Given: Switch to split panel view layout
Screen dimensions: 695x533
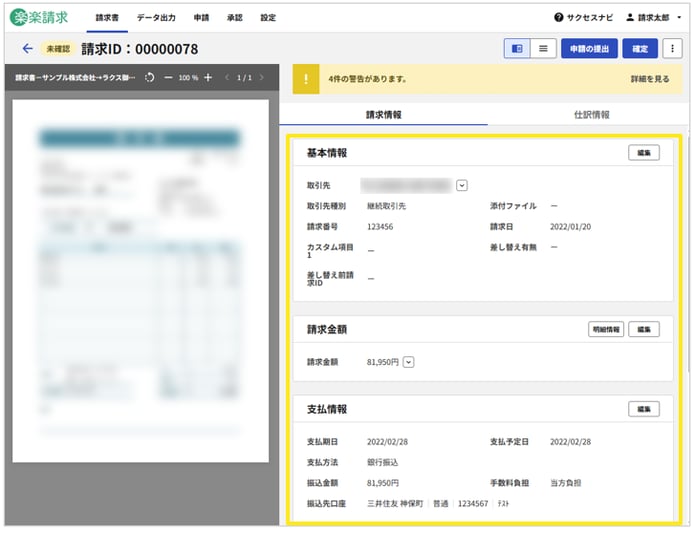Looking at the screenshot, I should click(x=517, y=48).
